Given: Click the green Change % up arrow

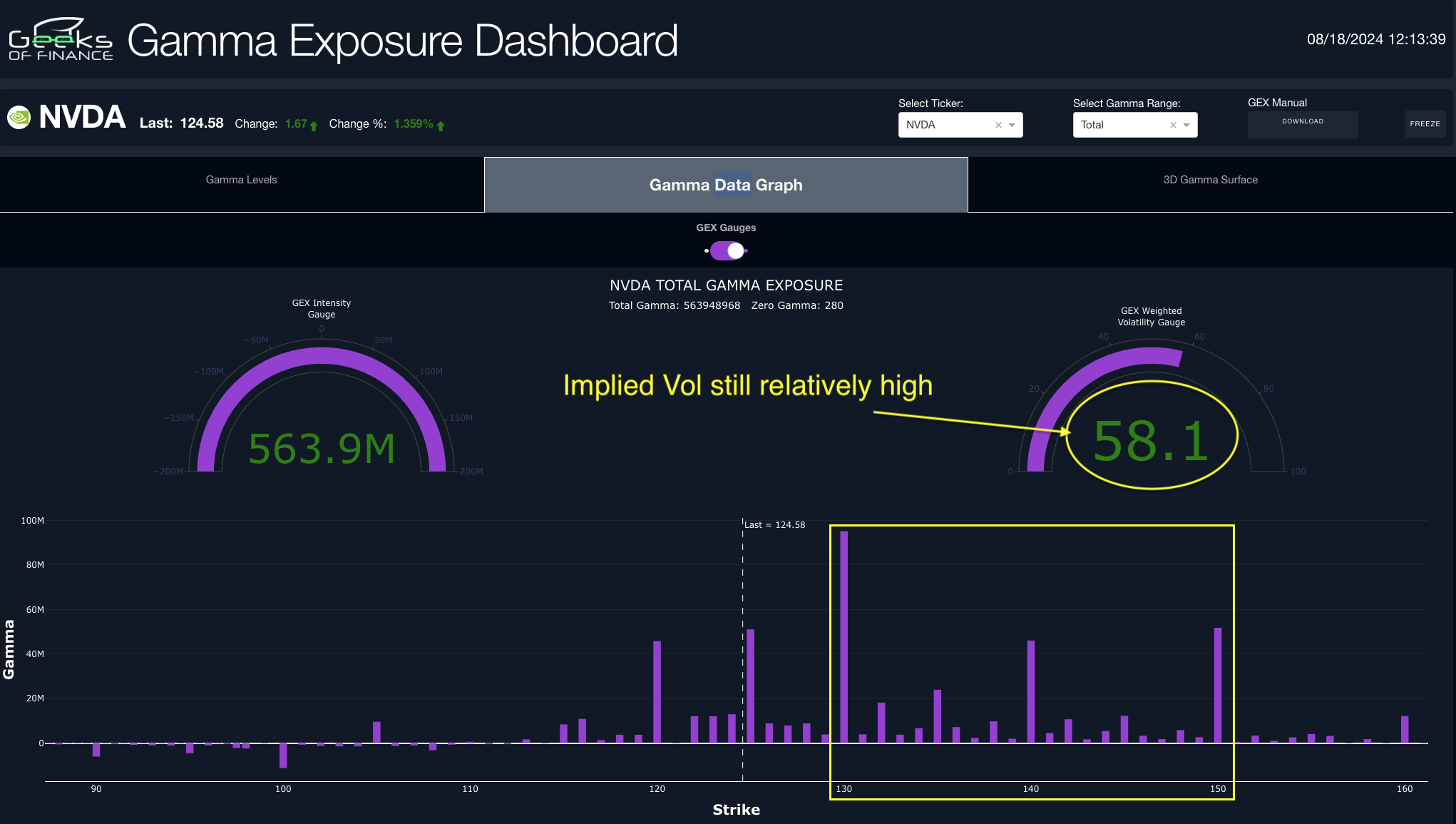Looking at the screenshot, I should 441,126.
